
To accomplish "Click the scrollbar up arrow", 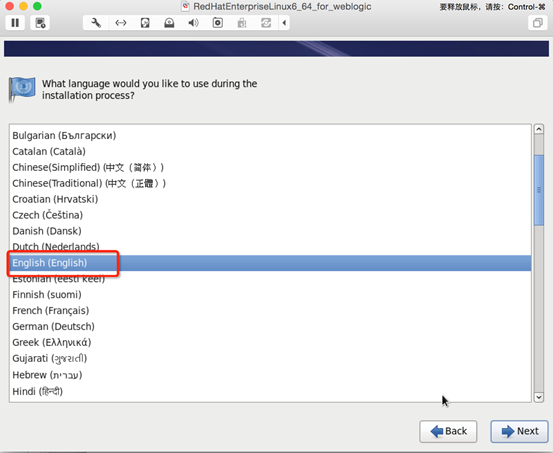I will click(539, 129).
